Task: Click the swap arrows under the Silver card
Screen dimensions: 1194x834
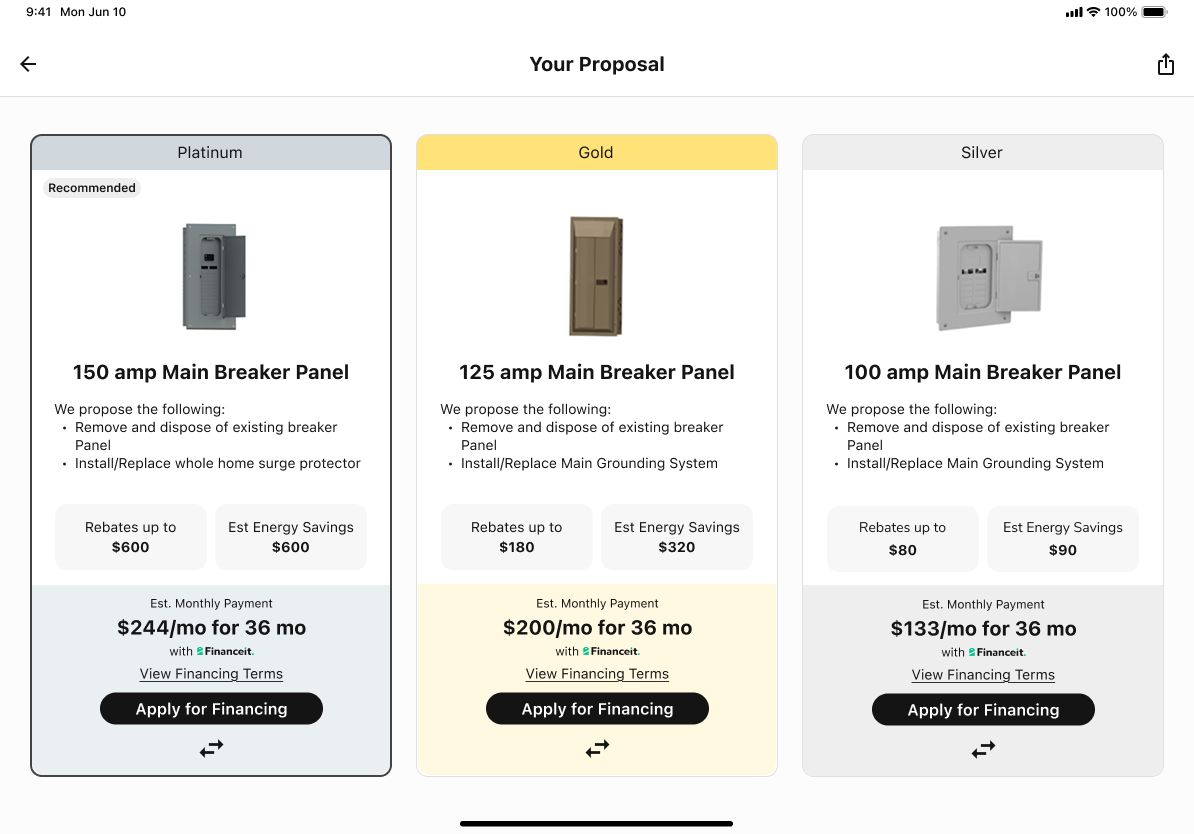Action: pyautogui.click(x=983, y=749)
